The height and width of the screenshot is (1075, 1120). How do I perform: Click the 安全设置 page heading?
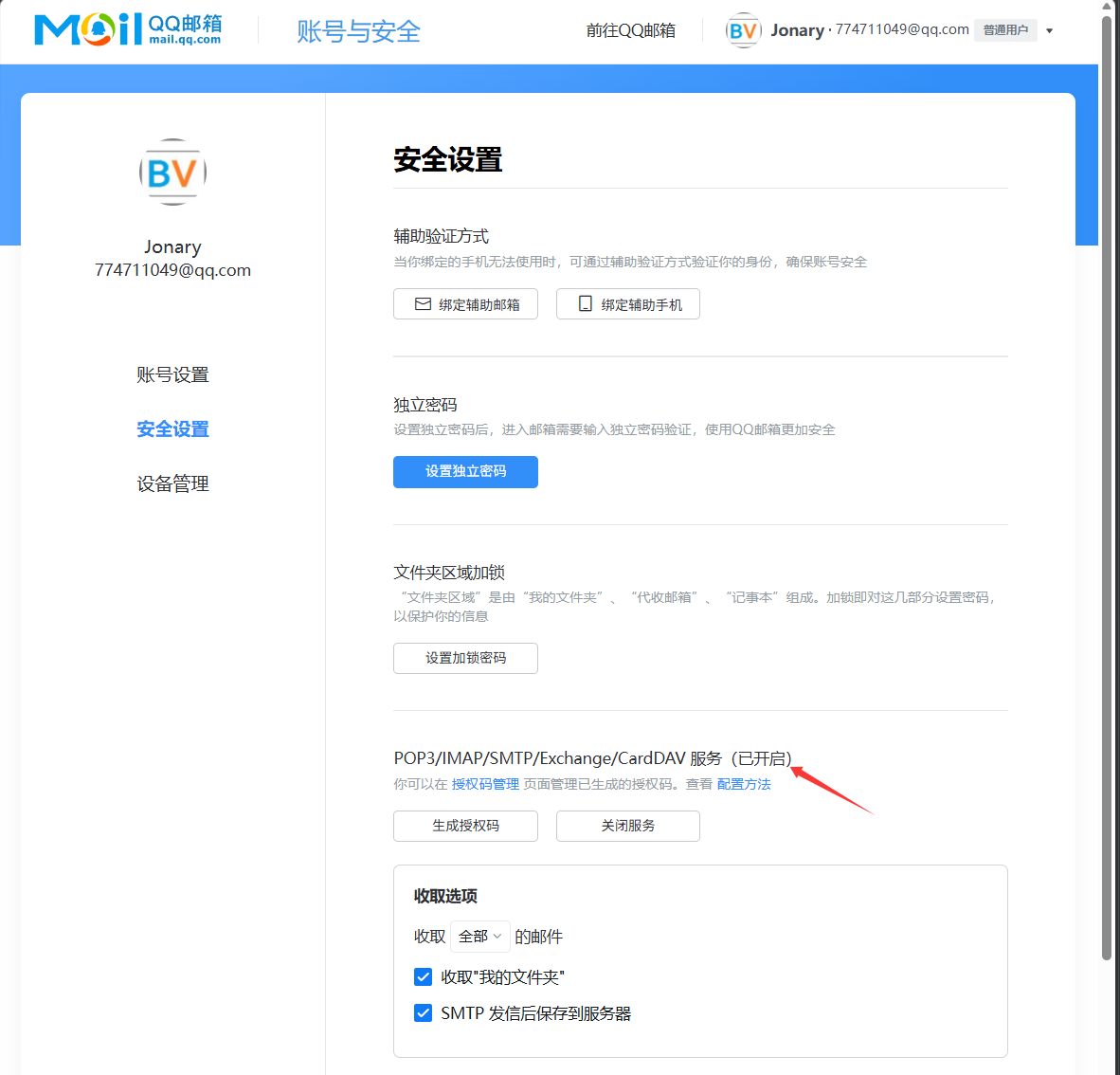448,159
